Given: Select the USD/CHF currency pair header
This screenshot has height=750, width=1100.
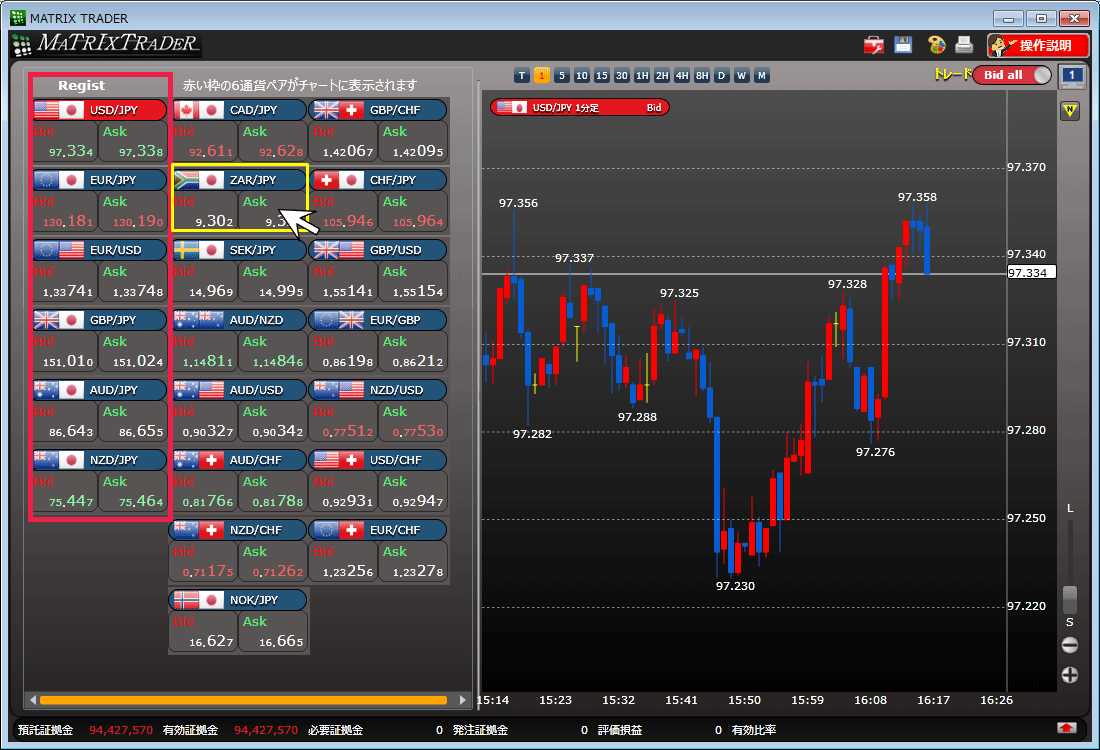Looking at the screenshot, I should coord(380,460).
